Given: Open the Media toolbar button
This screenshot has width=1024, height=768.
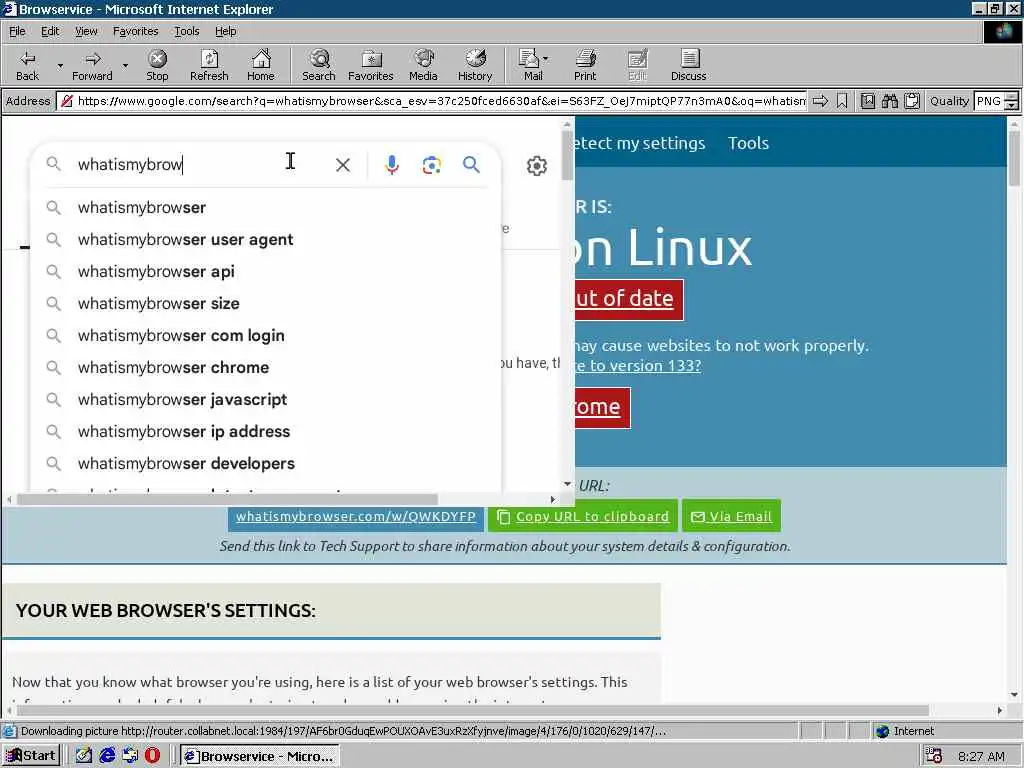Looking at the screenshot, I should pos(423,65).
